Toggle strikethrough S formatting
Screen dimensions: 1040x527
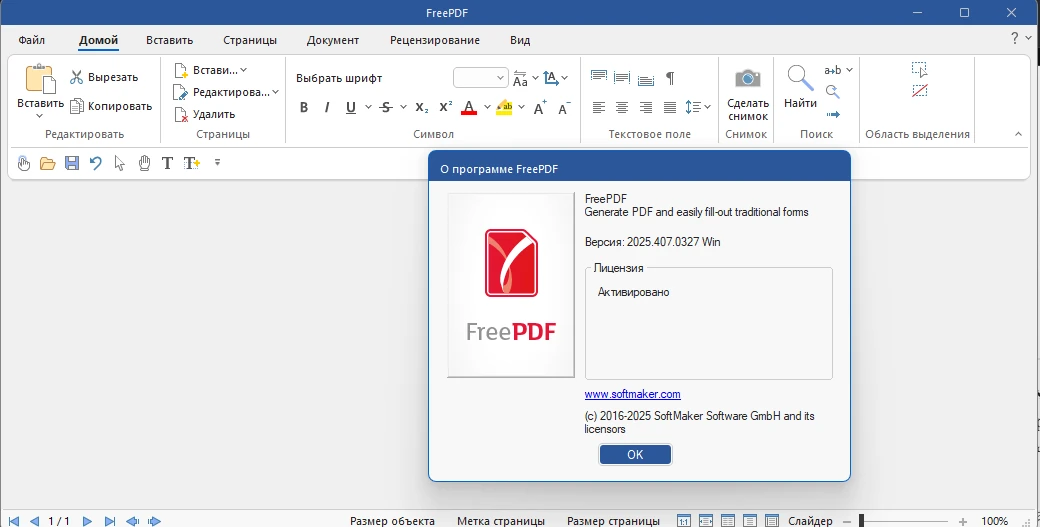pyautogui.click(x=386, y=107)
